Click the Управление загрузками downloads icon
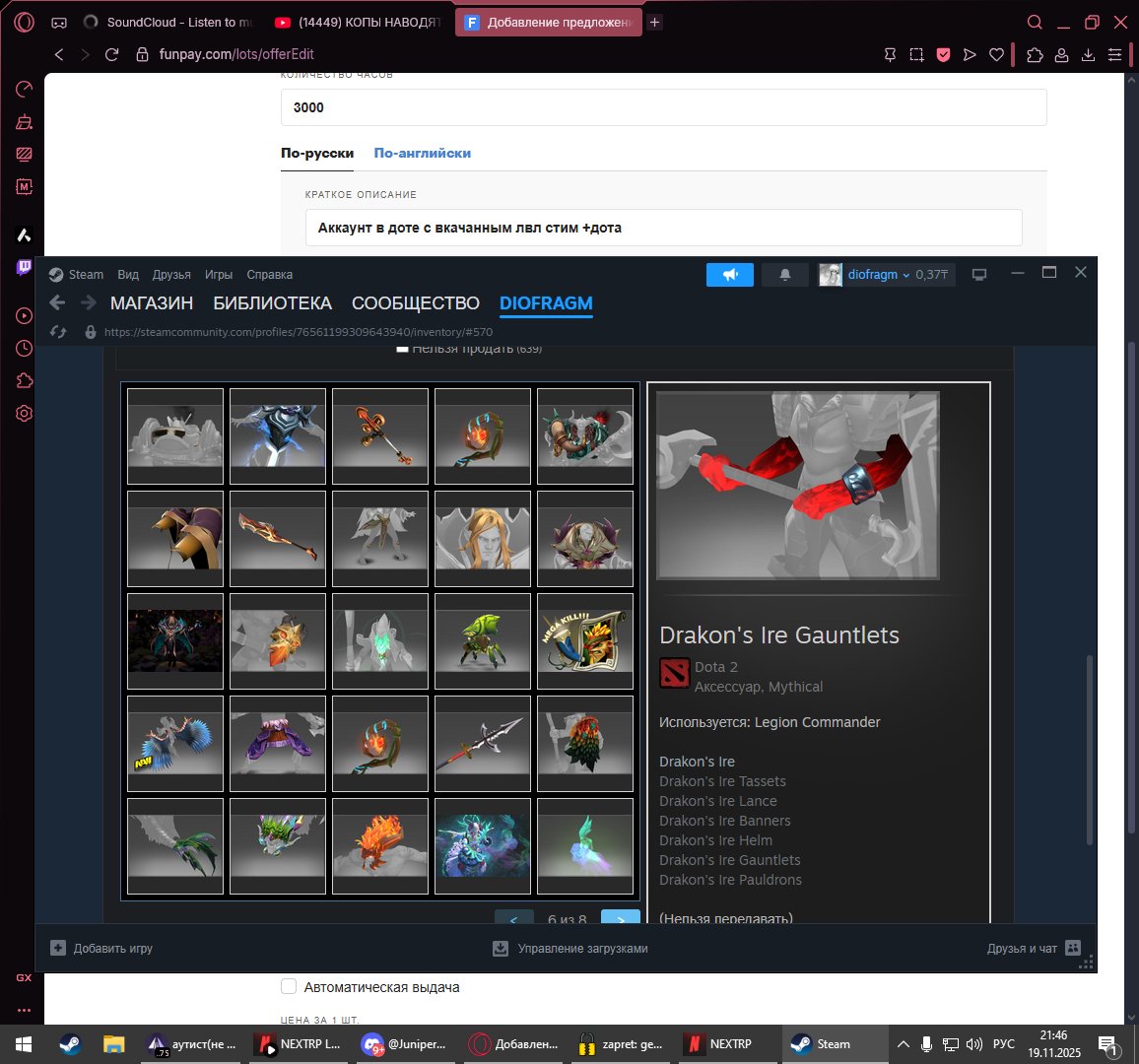 click(500, 948)
